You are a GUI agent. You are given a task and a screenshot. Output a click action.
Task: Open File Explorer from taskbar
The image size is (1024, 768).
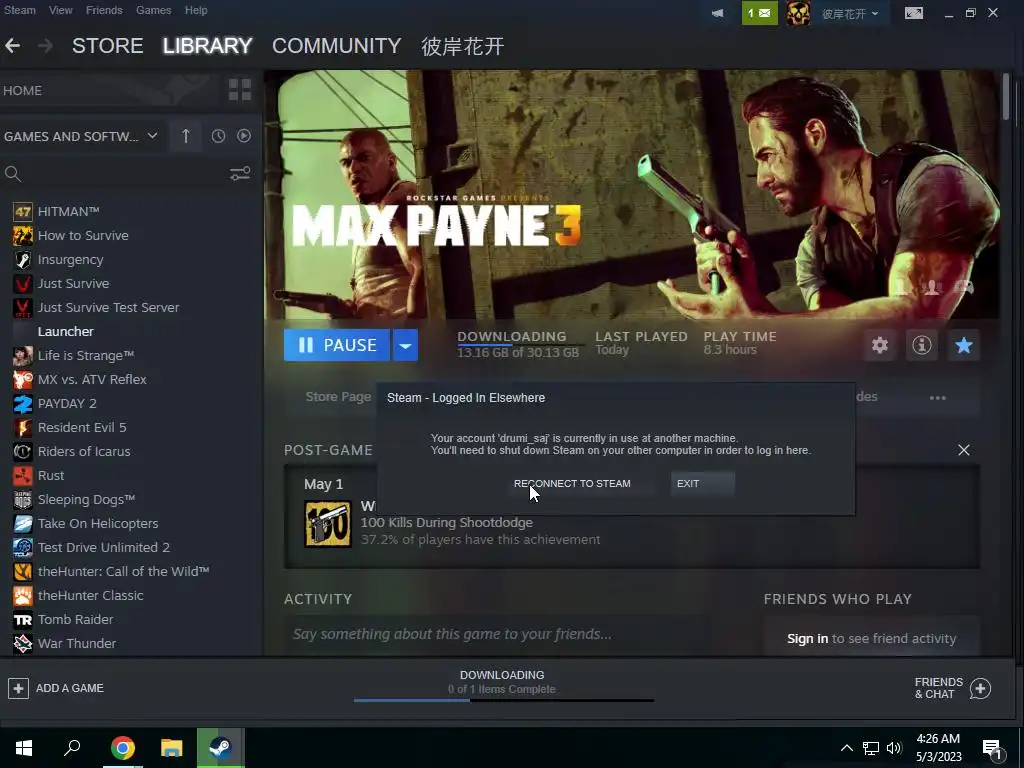pos(172,748)
